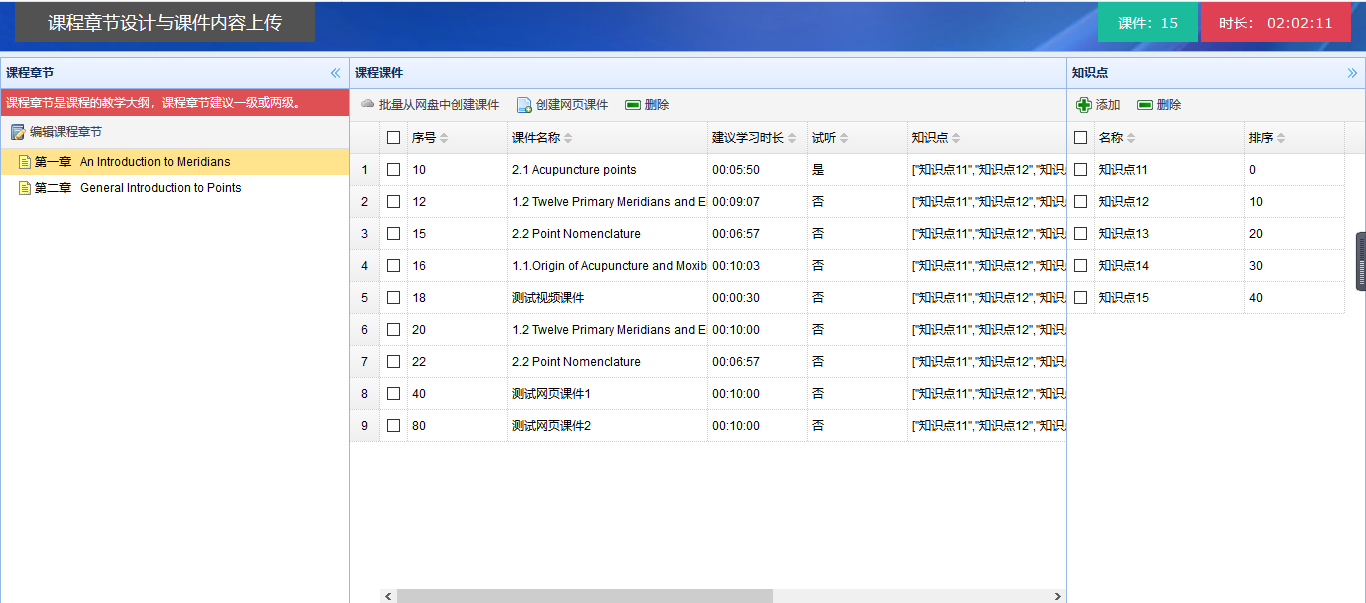The image size is (1366, 603).
Task: Click the create web courseware page icon
Action: point(524,105)
